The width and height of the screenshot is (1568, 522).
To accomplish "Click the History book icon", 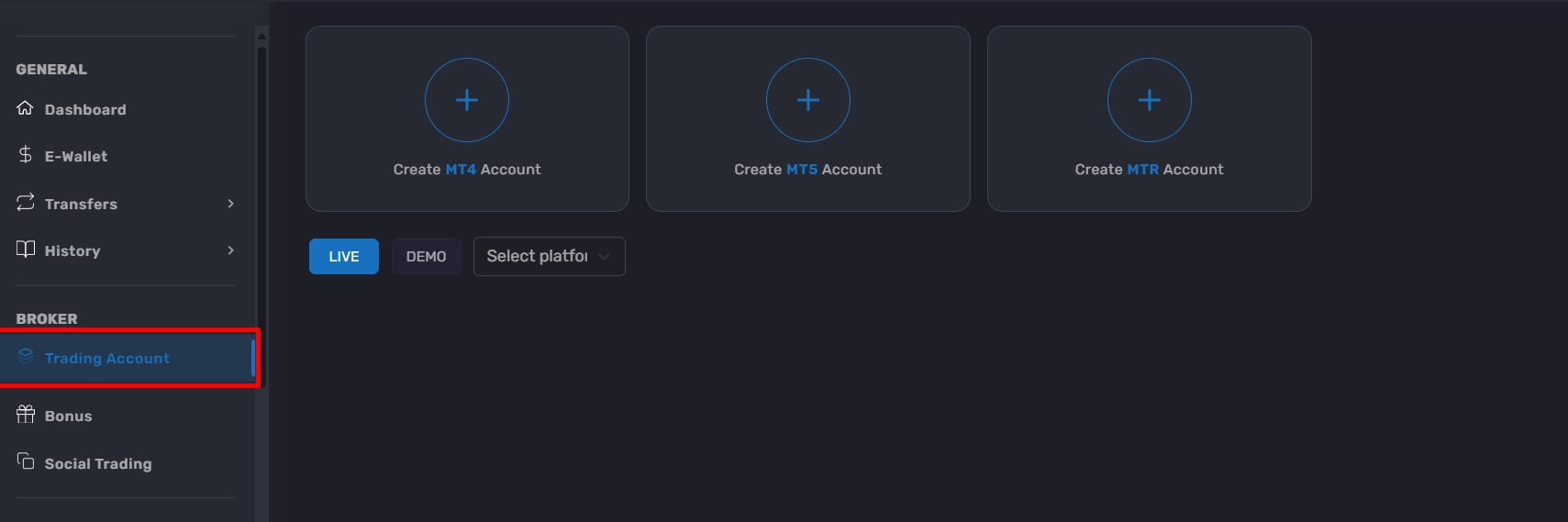I will tap(26, 250).
